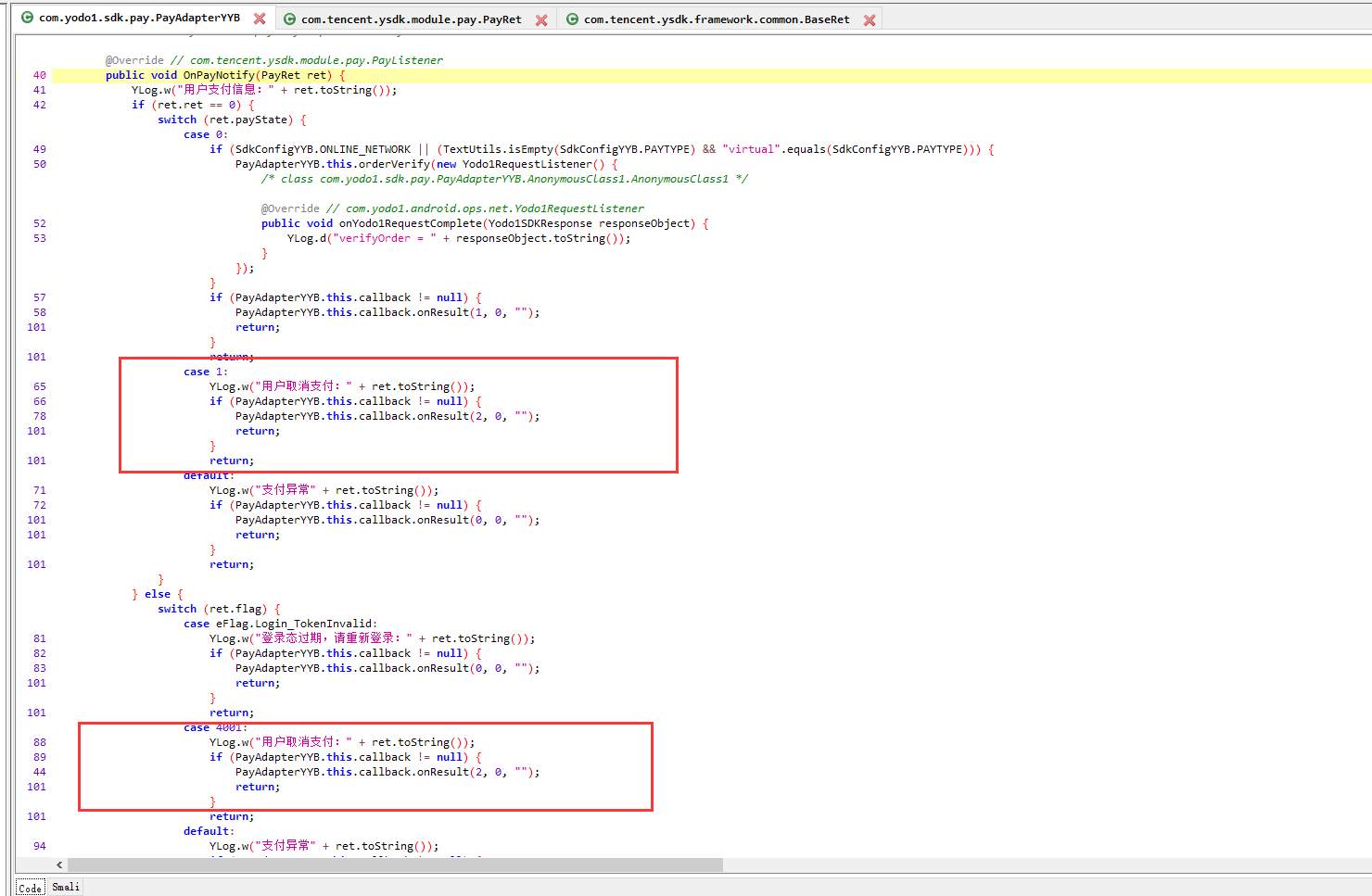Close the PayAdapterYYB tab with its red X
Image resolution: width=1372 pixels, height=896 pixels.
(260, 19)
